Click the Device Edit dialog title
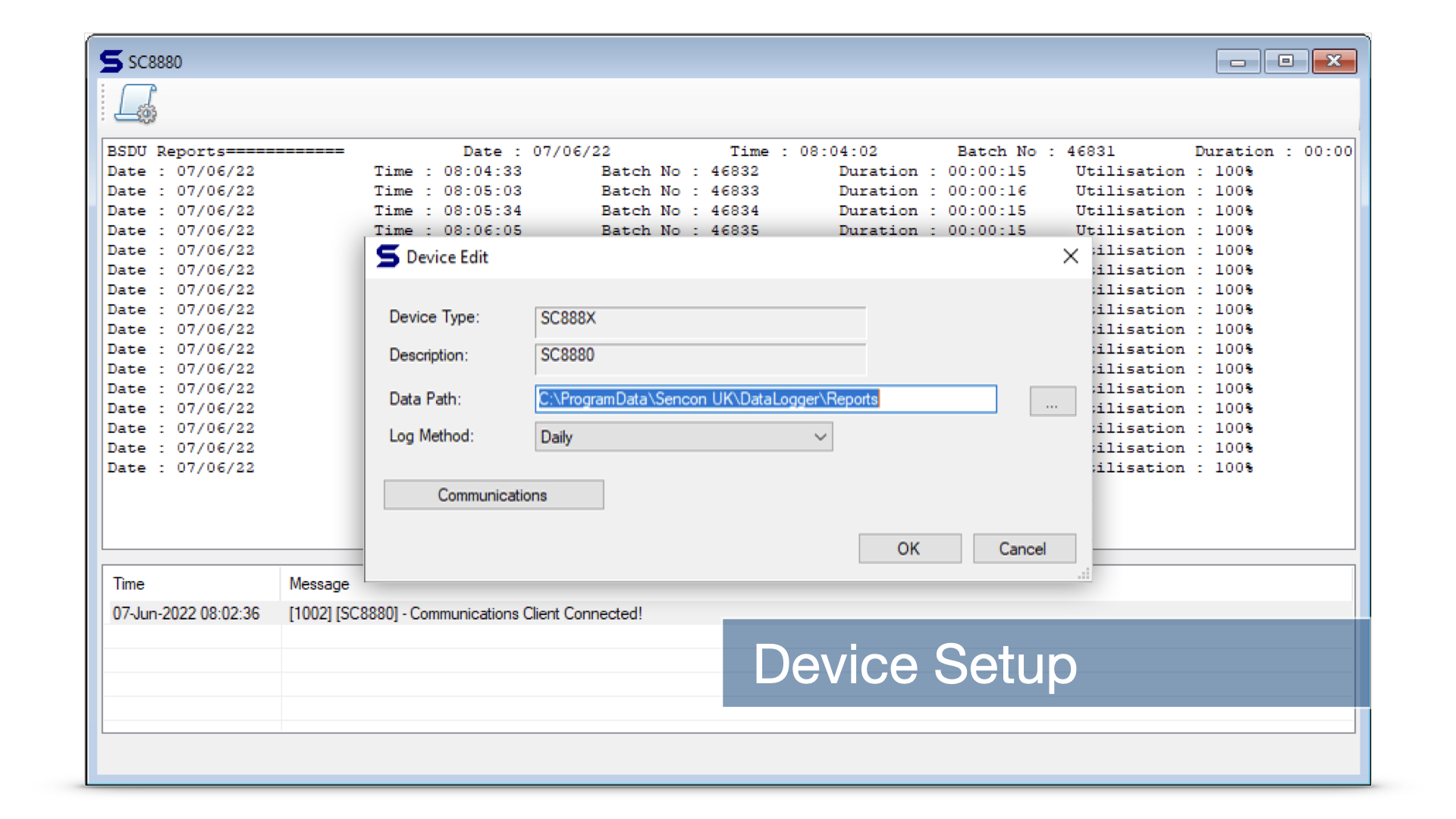This screenshot has width=1456, height=819. pos(447,257)
